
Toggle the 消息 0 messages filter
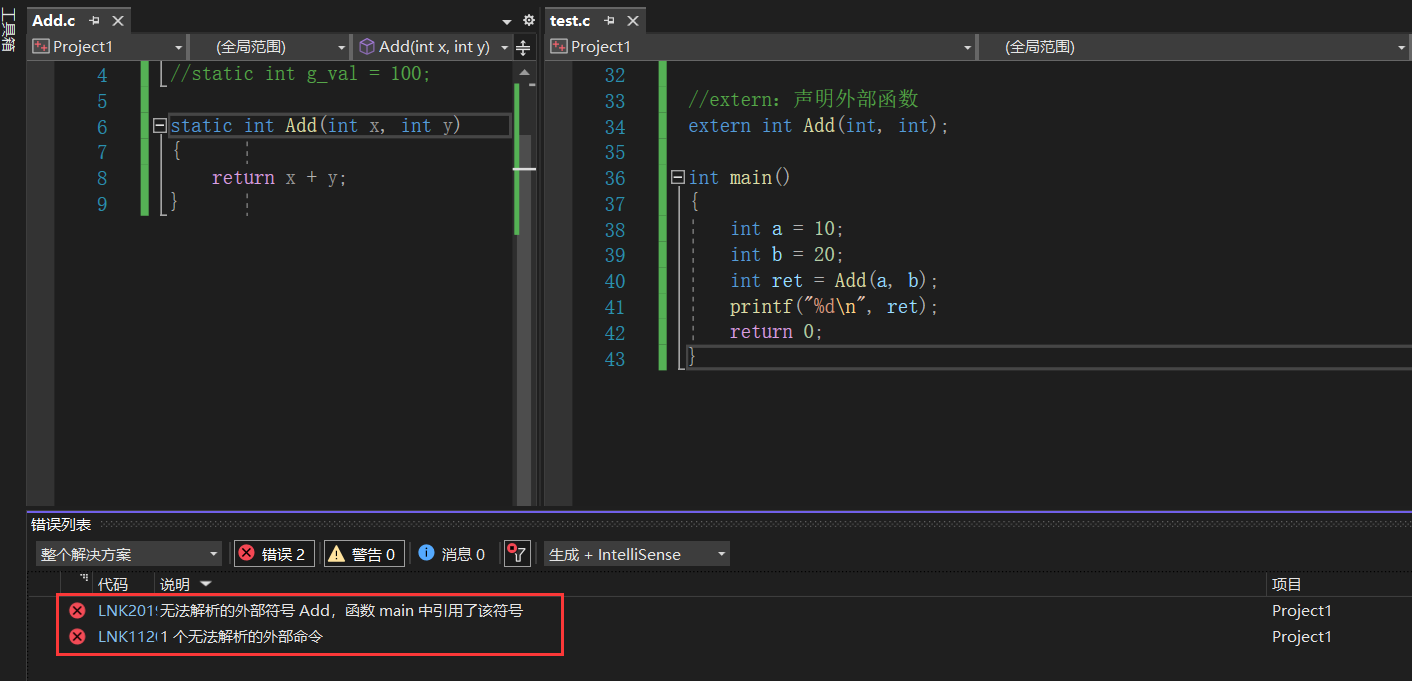point(452,554)
